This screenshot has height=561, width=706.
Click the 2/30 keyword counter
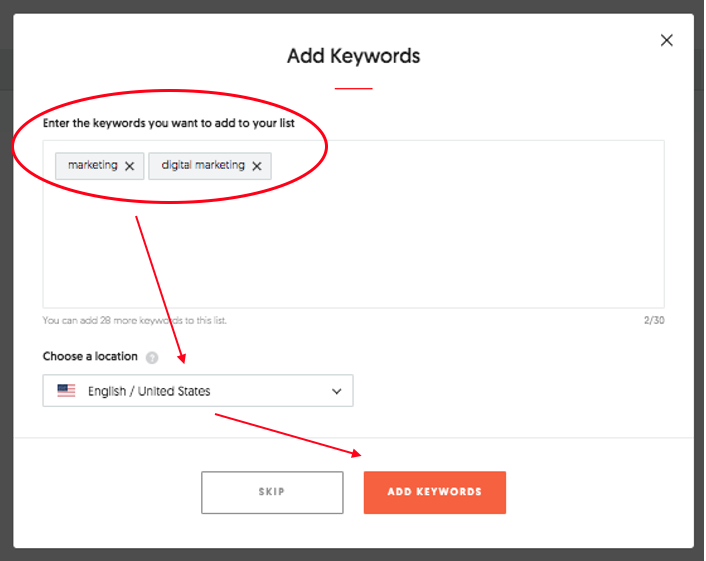[x=654, y=321]
